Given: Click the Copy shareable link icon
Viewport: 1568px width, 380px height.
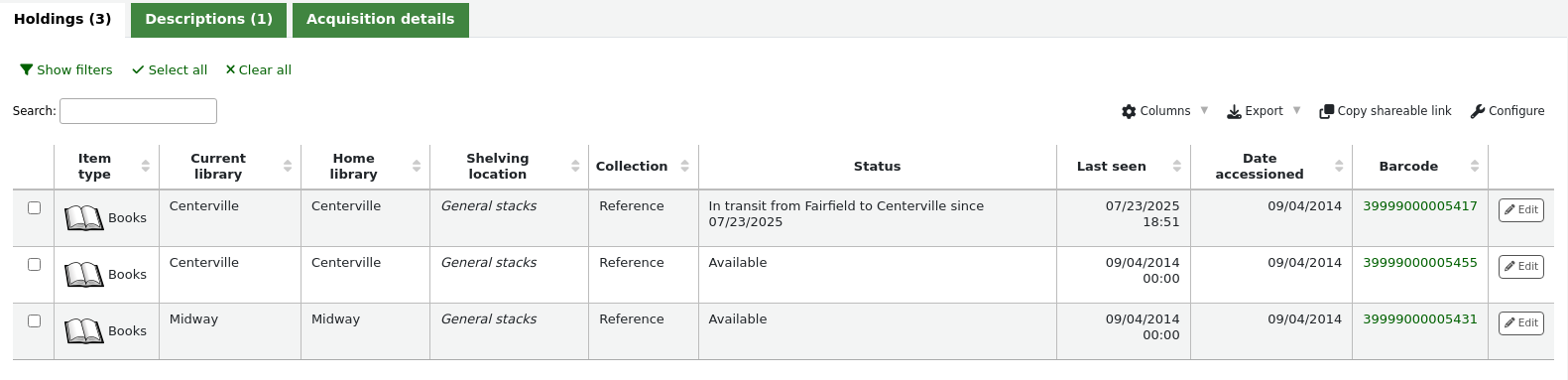Looking at the screenshot, I should (1326, 111).
